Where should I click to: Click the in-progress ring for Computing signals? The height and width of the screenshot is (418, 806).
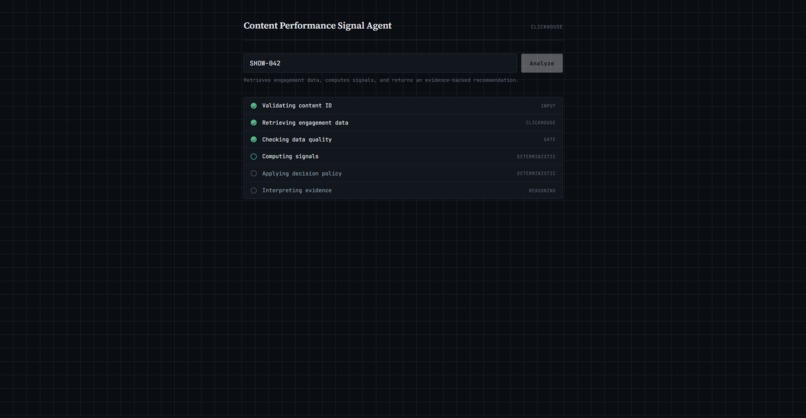pyautogui.click(x=253, y=156)
